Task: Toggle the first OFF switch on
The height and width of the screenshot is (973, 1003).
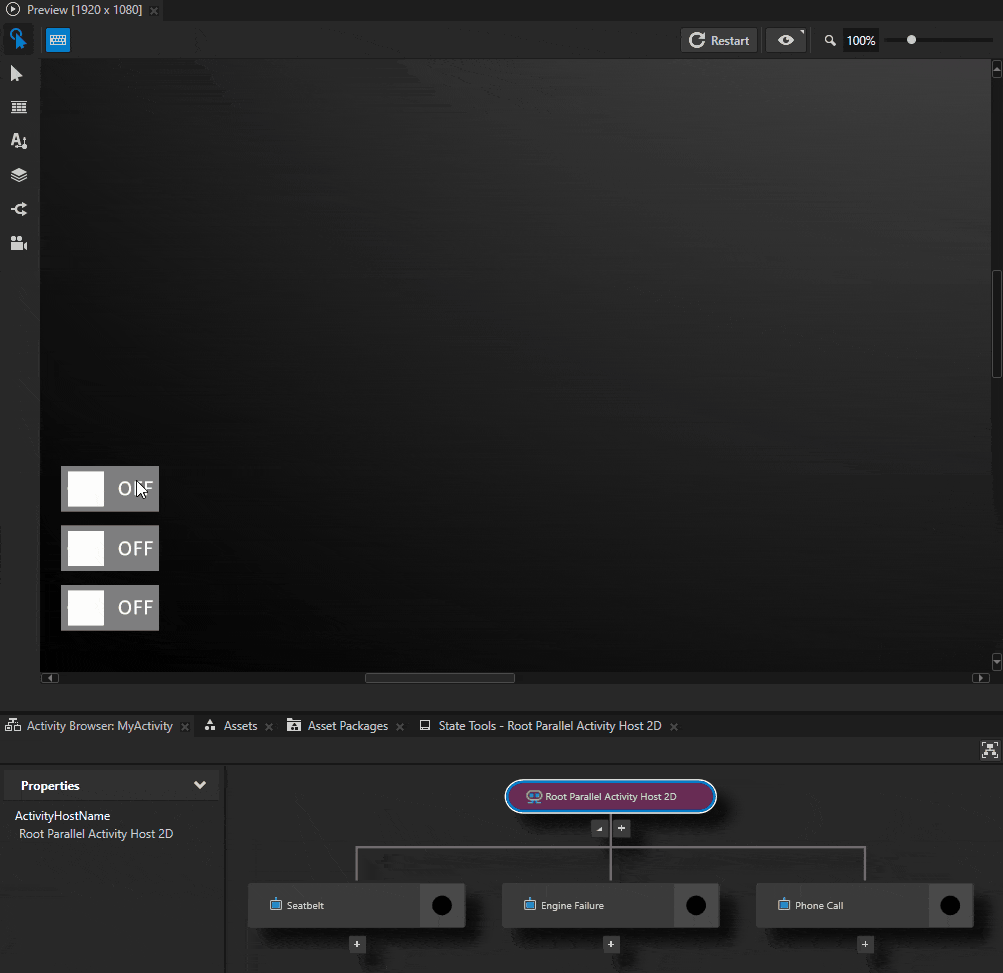Action: click(109, 489)
